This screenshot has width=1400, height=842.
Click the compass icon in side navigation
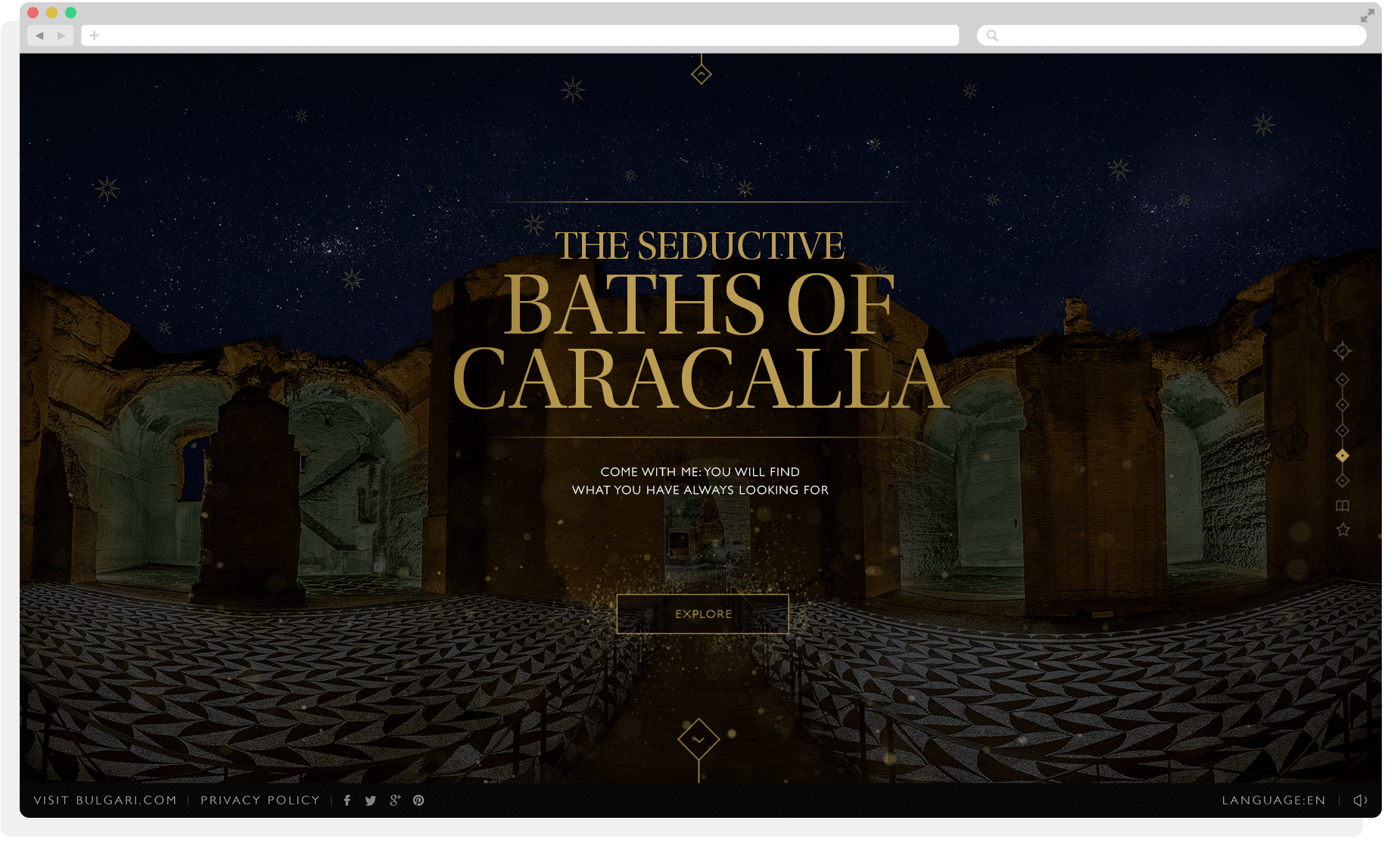pos(1342,351)
